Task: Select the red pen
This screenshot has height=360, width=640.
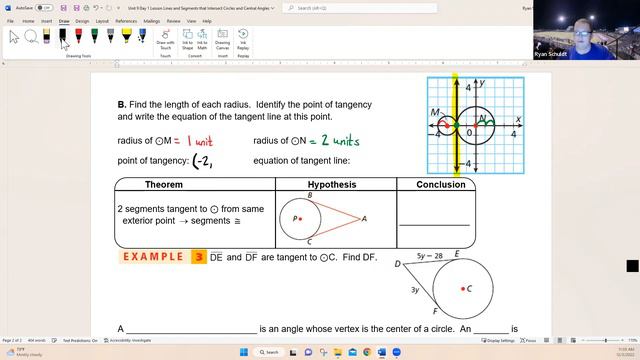Action: (x=78, y=36)
